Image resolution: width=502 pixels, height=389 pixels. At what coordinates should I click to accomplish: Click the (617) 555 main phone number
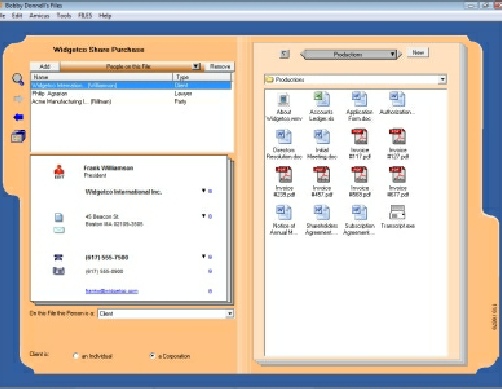coord(107,257)
